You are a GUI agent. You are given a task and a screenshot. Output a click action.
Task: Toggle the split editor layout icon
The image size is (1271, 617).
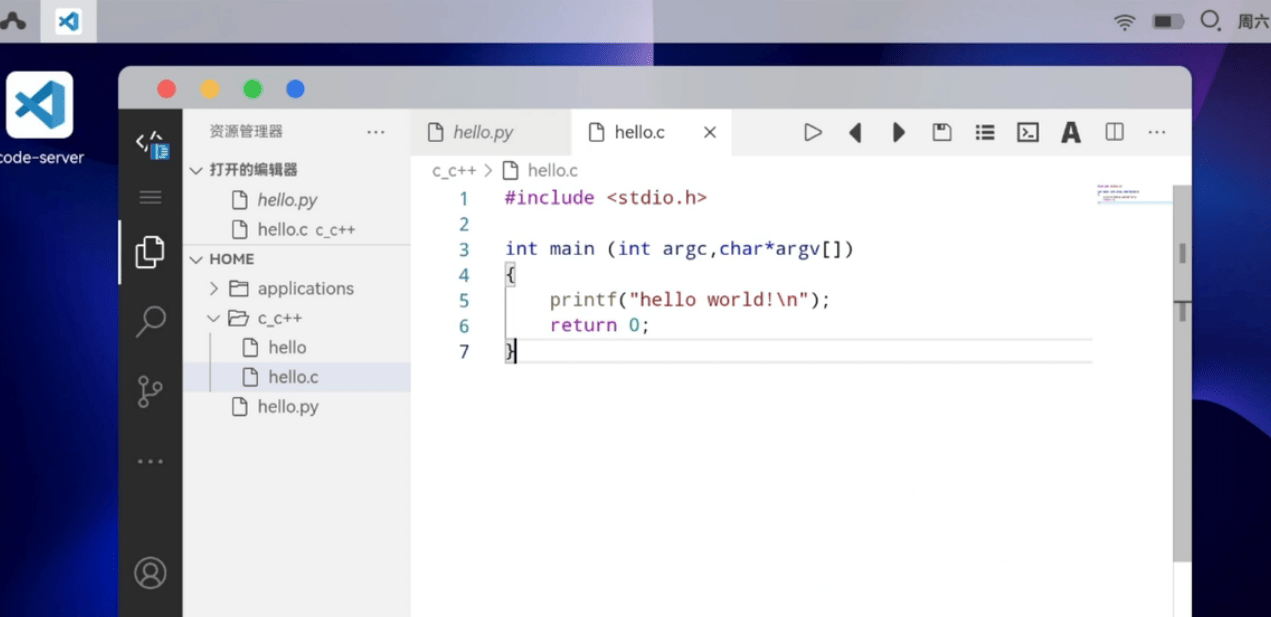1114,132
